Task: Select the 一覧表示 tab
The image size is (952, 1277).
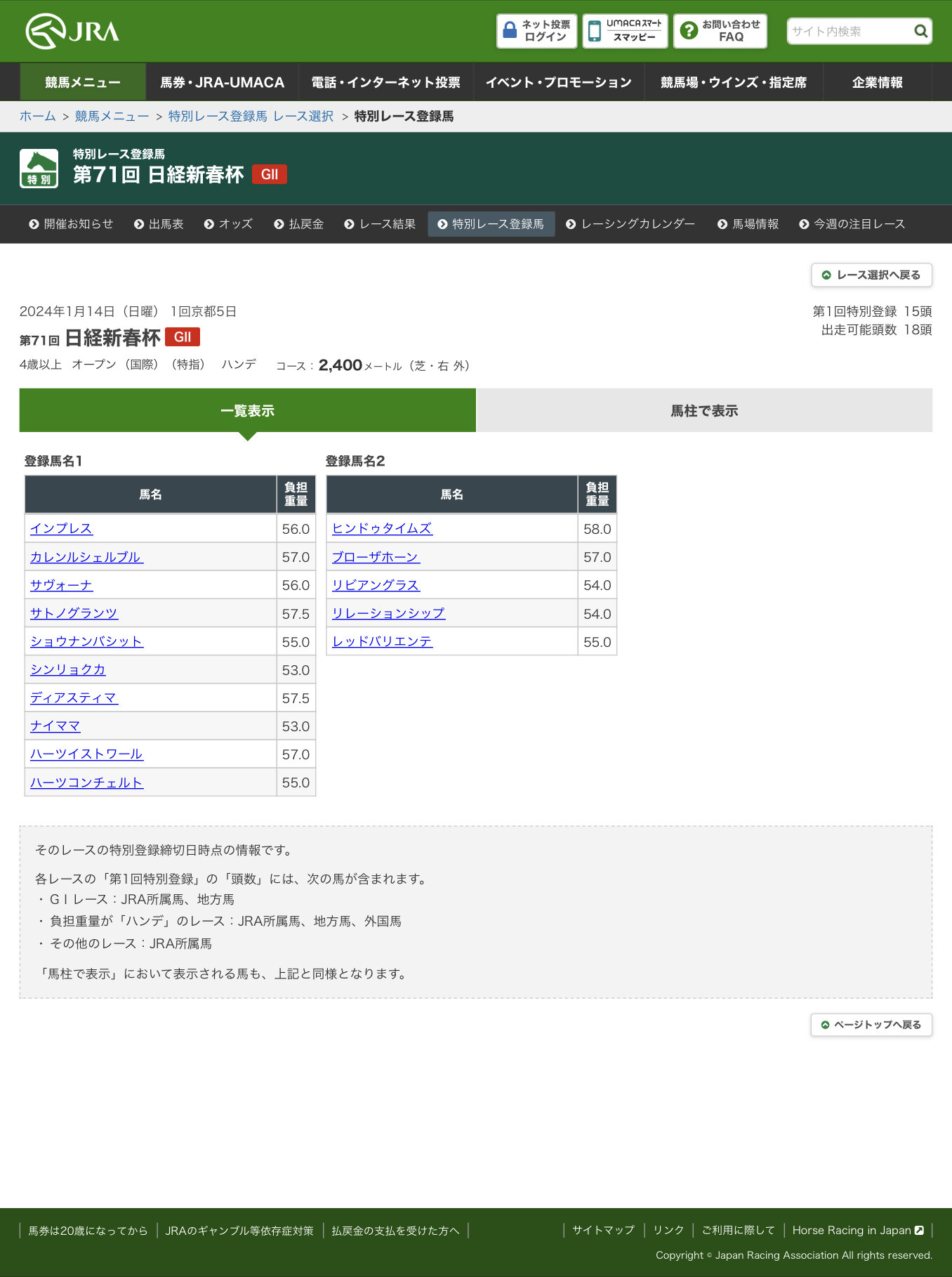Action: coord(247,410)
